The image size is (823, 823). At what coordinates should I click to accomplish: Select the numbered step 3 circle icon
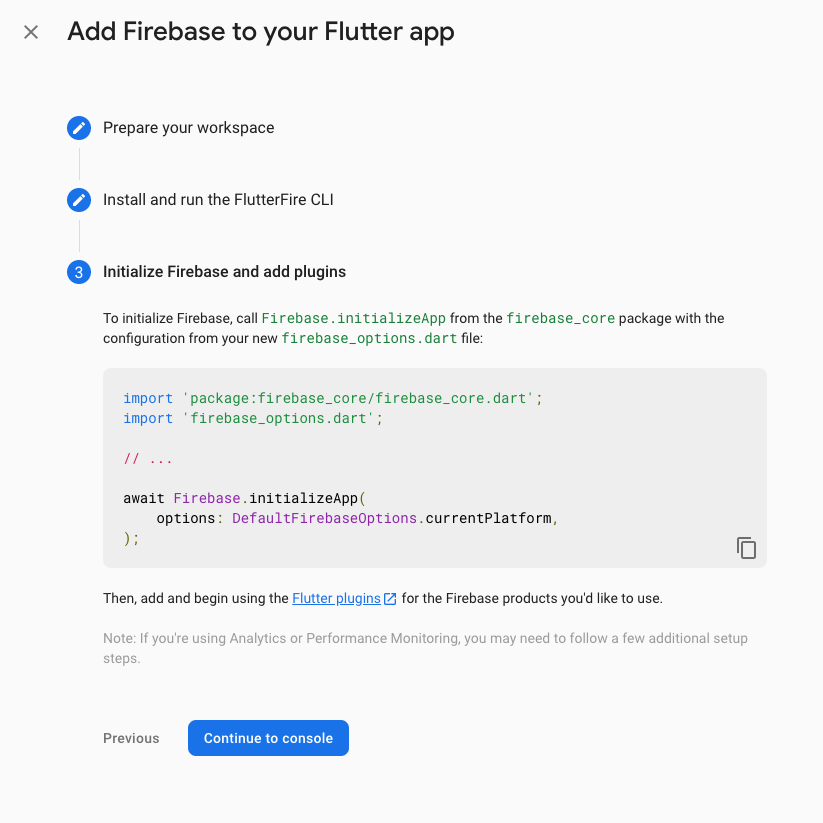point(78,271)
